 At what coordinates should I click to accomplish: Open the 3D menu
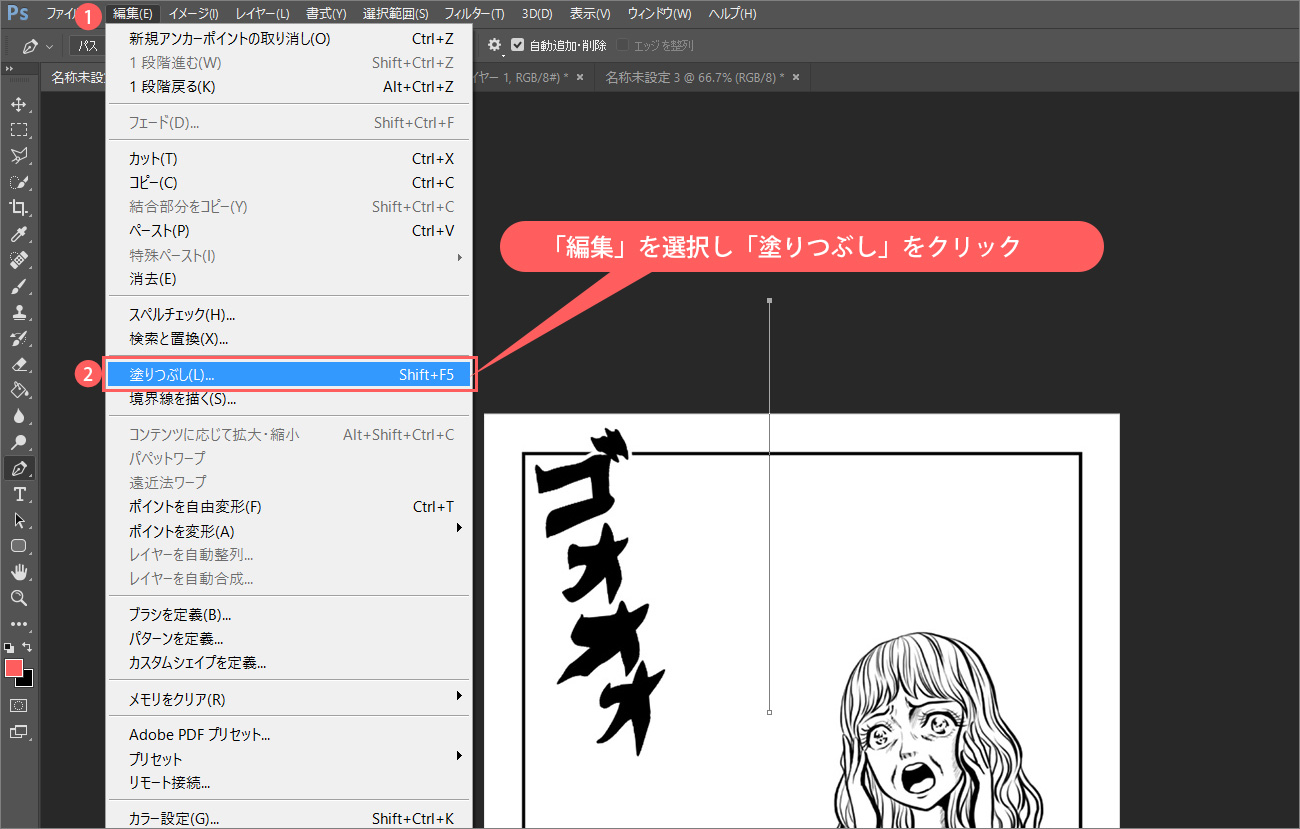pos(537,14)
